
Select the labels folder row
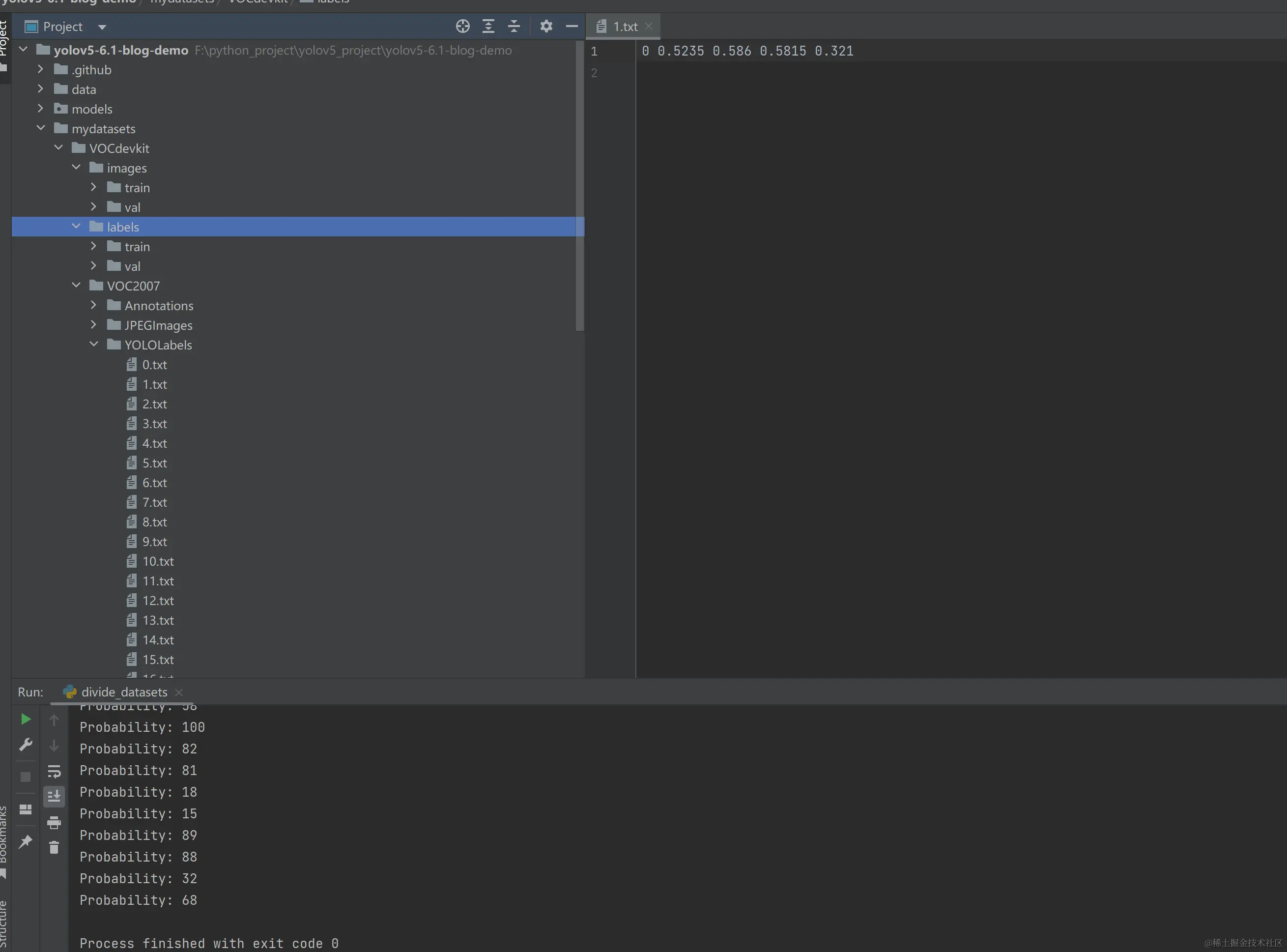tap(298, 227)
